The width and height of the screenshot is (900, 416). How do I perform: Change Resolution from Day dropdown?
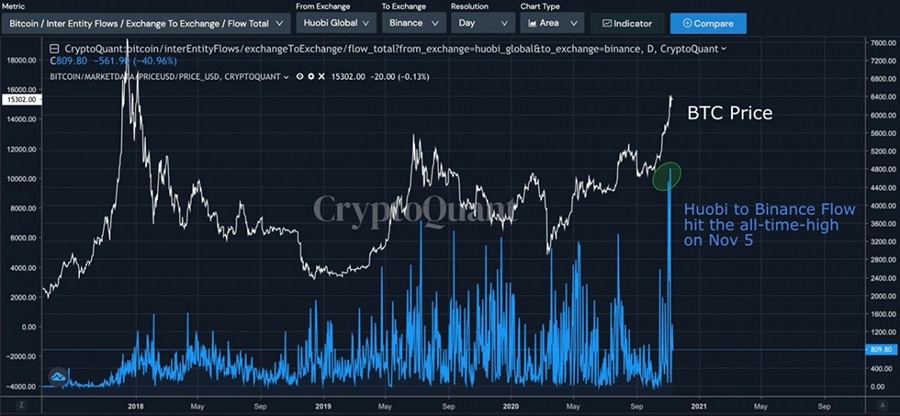pyautogui.click(x=483, y=24)
